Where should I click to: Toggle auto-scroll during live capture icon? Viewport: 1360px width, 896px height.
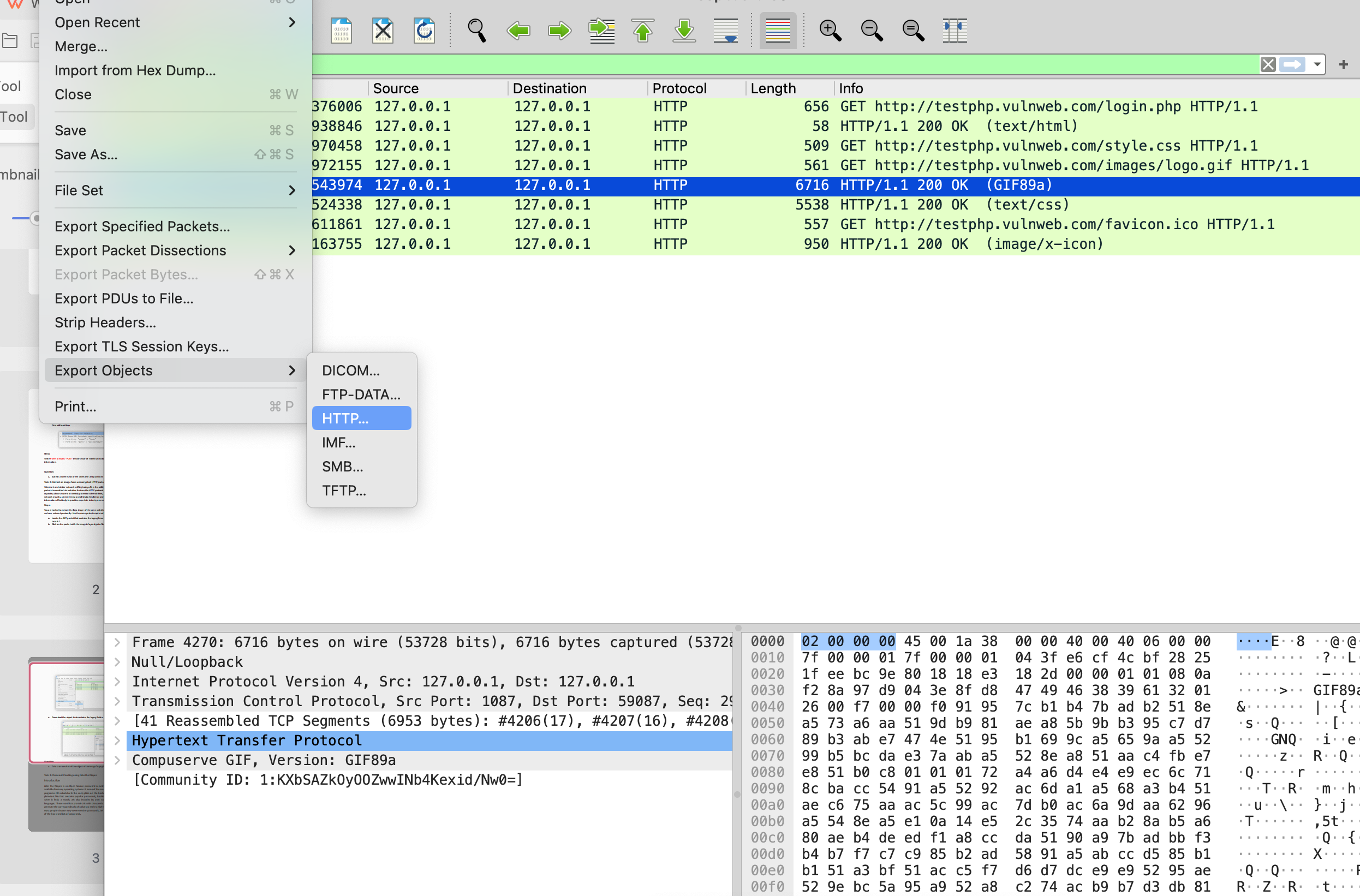(726, 31)
